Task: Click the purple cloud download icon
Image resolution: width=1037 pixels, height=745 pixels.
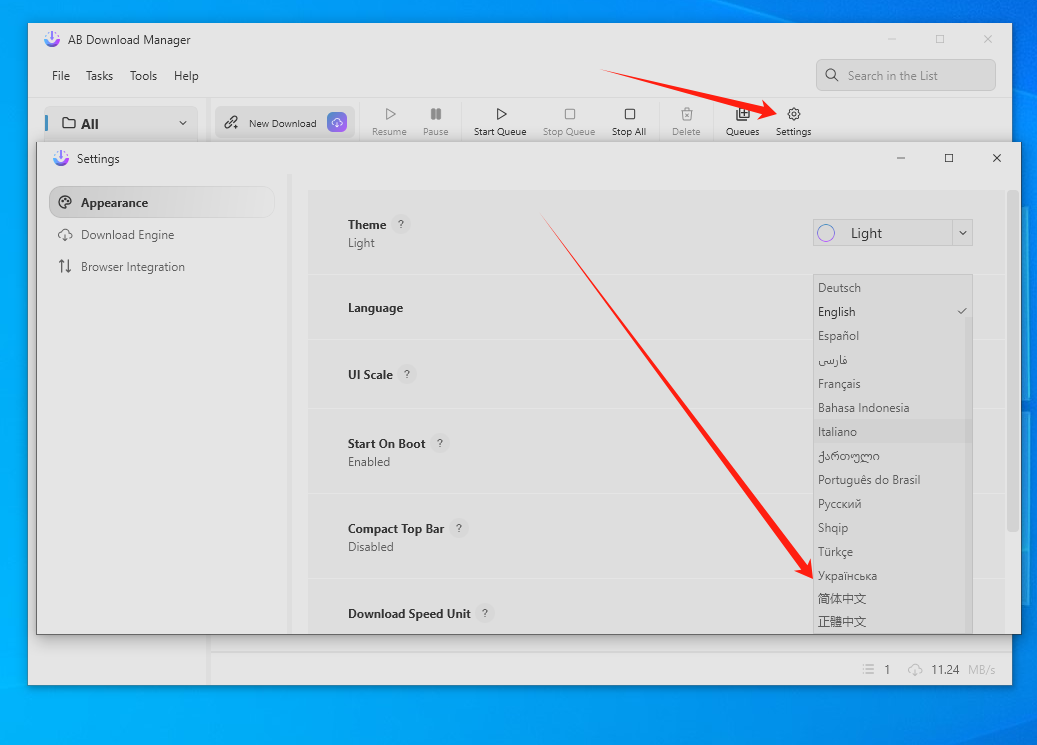Action: pyautogui.click(x=337, y=122)
